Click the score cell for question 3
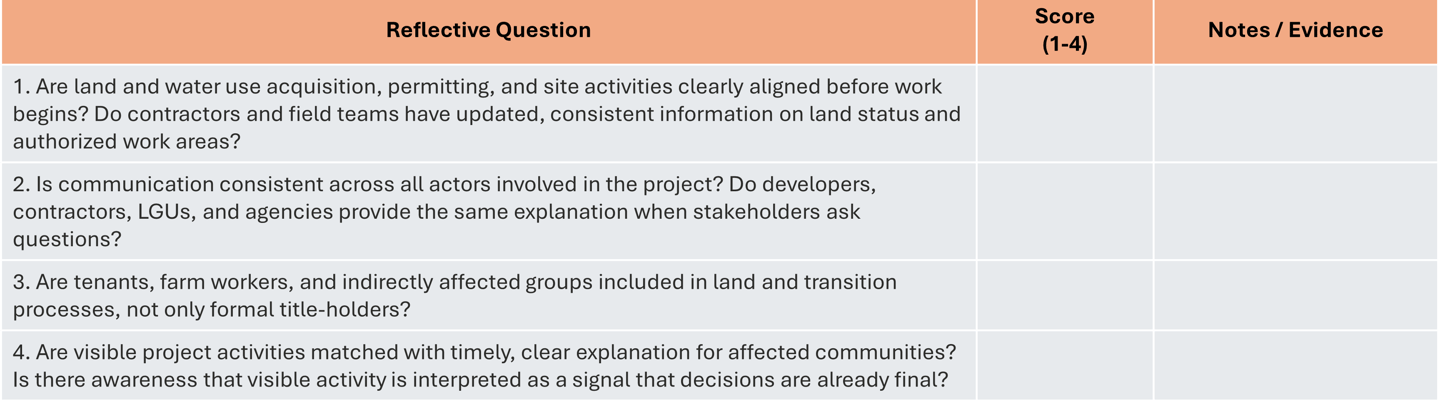 [x=1064, y=296]
